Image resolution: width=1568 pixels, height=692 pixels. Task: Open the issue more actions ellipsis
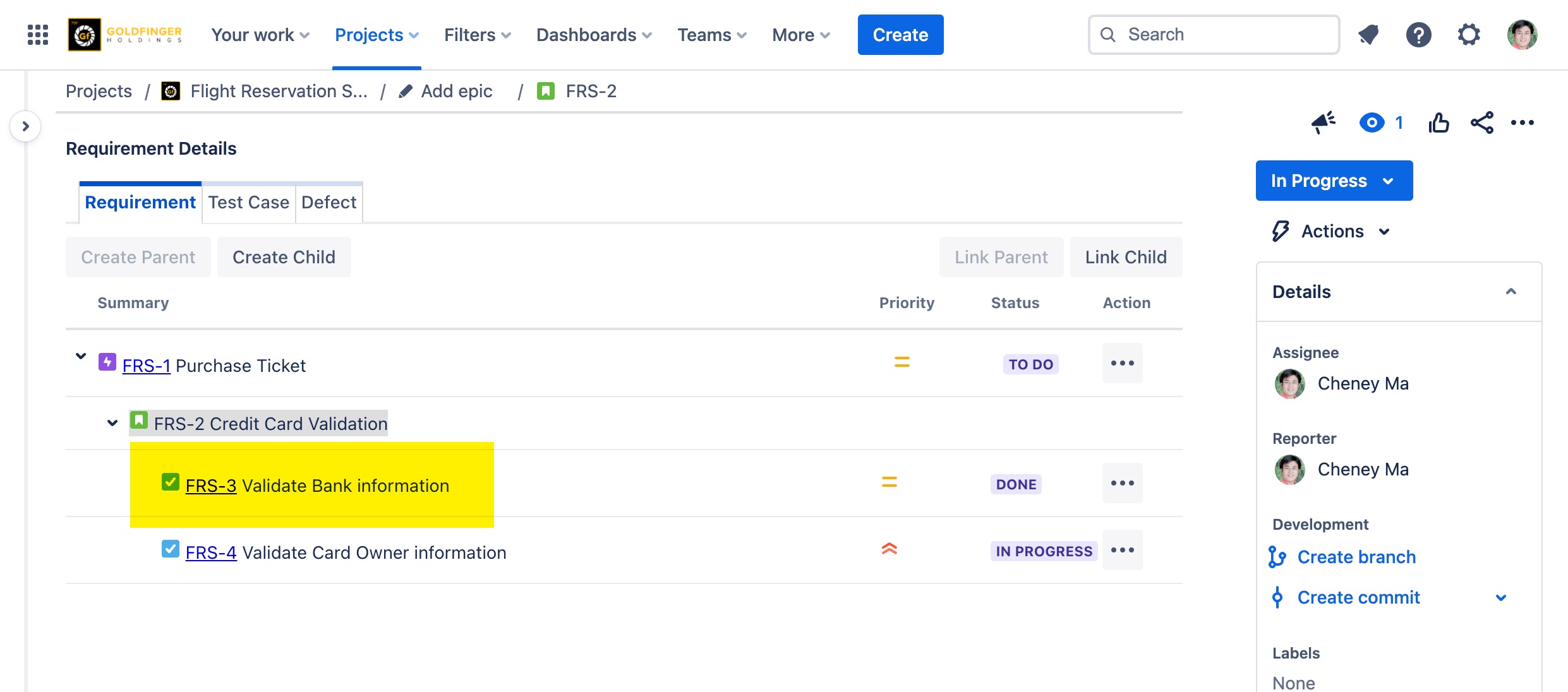pyautogui.click(x=1522, y=122)
